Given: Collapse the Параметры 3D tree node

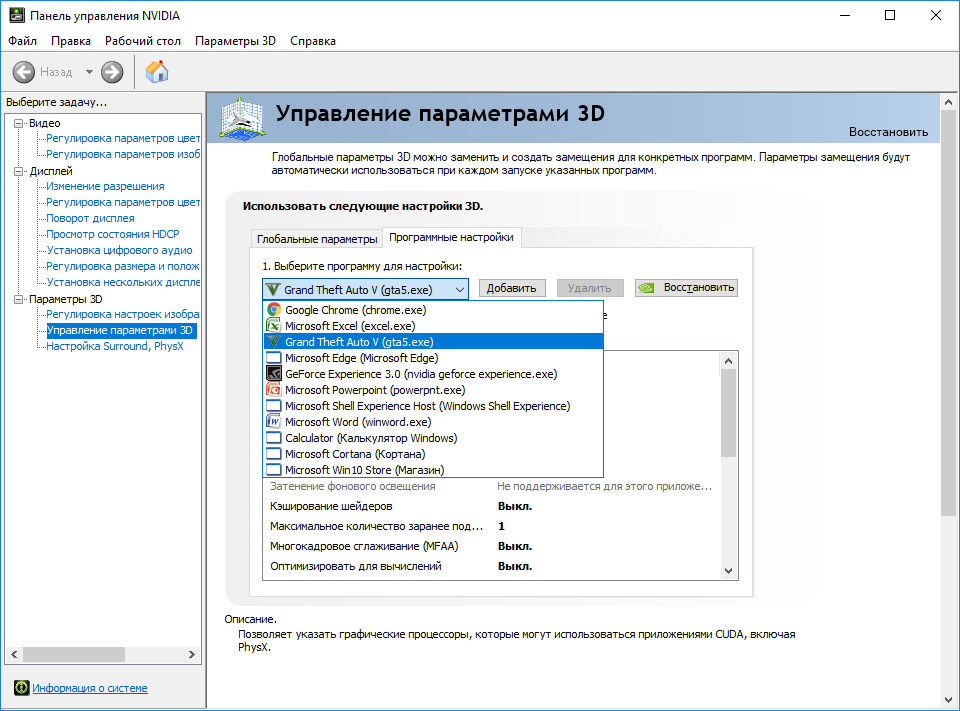Looking at the screenshot, I should coord(19,299).
